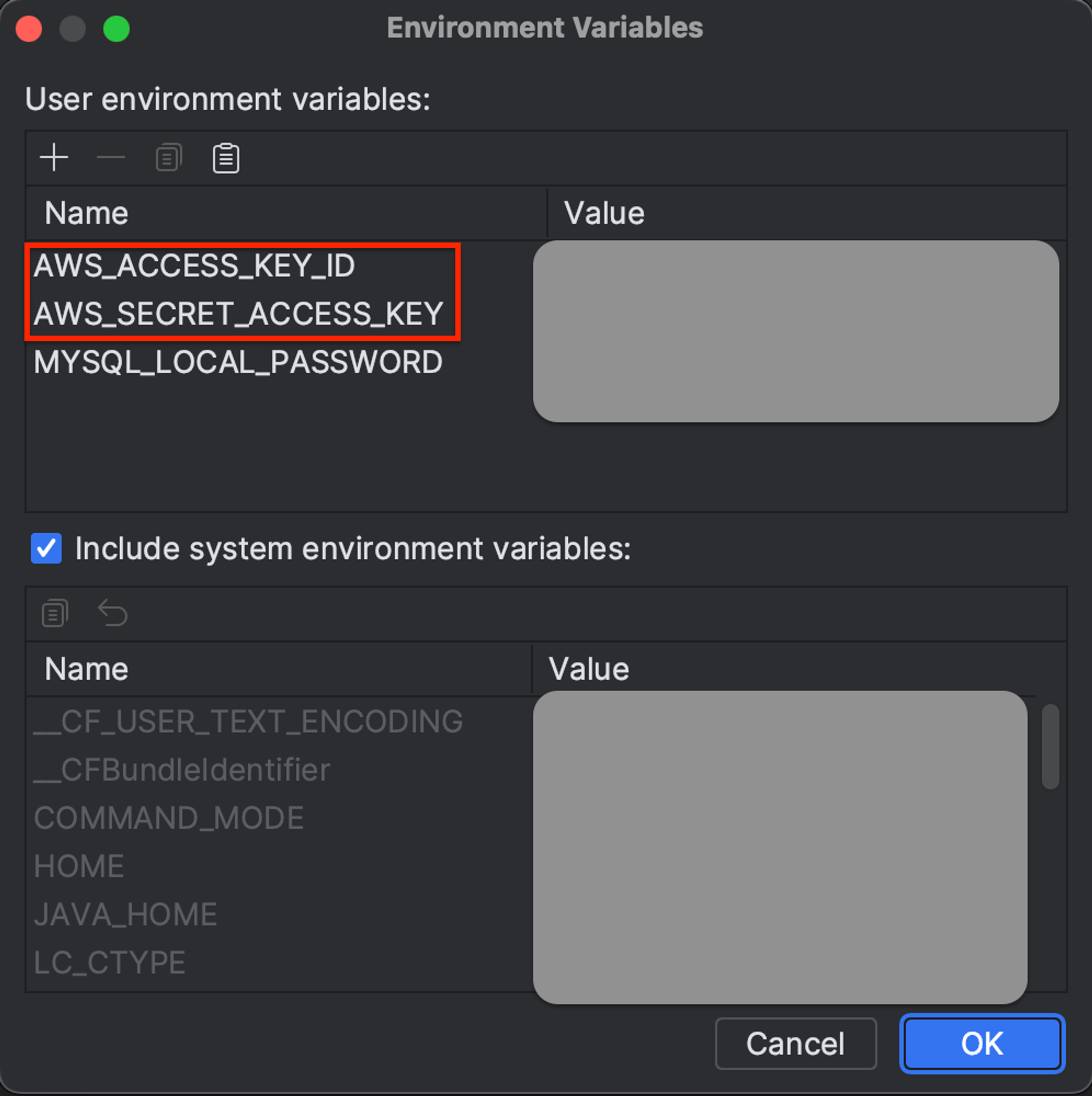Click the plus Add variable icon
The height and width of the screenshot is (1096, 1092).
click(x=54, y=158)
